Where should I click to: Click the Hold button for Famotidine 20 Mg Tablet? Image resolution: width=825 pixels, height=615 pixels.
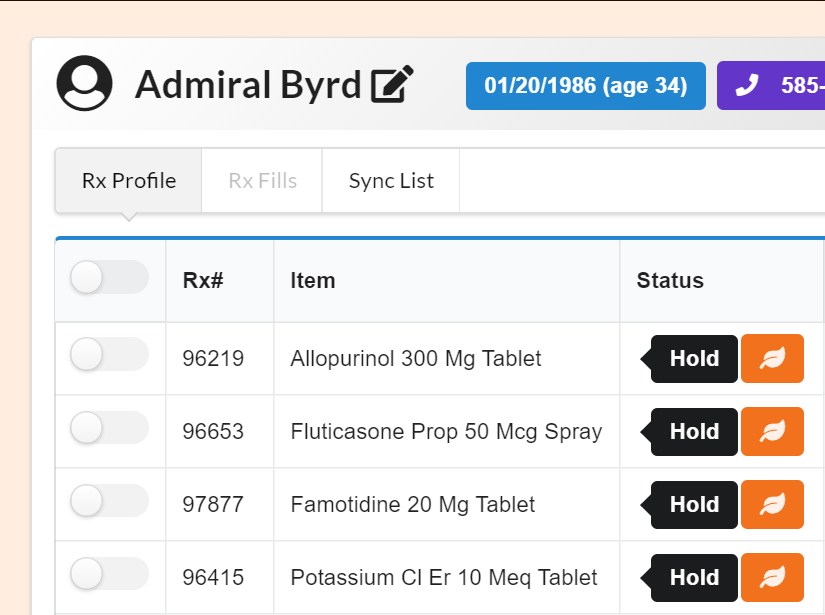tap(694, 504)
